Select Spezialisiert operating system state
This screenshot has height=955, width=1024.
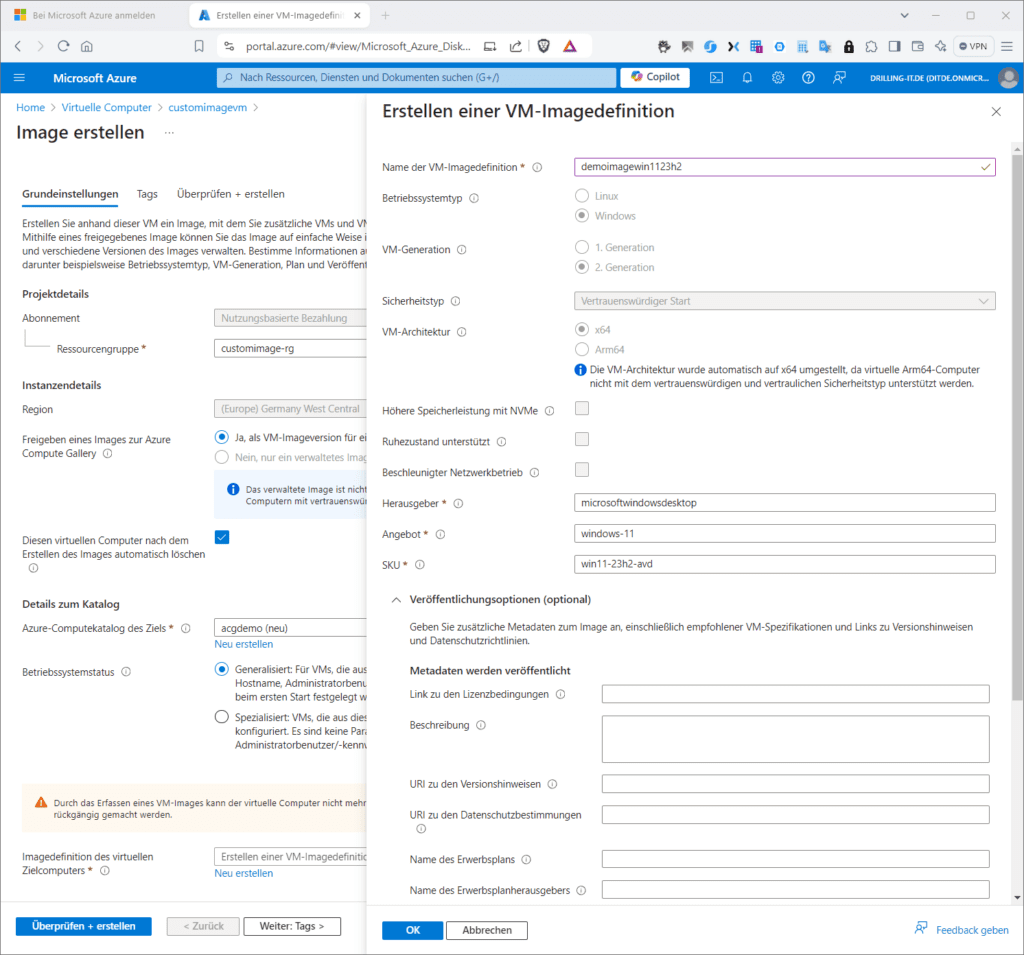pos(222,717)
